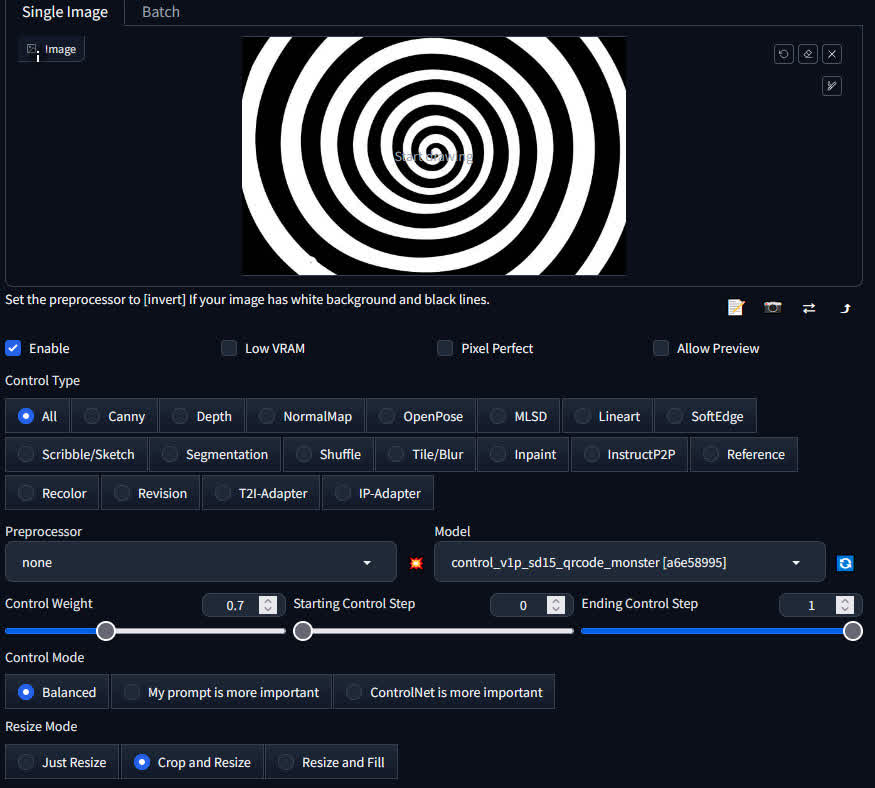Click the swap arrows mirror webcam icon
The height and width of the screenshot is (788, 875).
[x=809, y=308]
